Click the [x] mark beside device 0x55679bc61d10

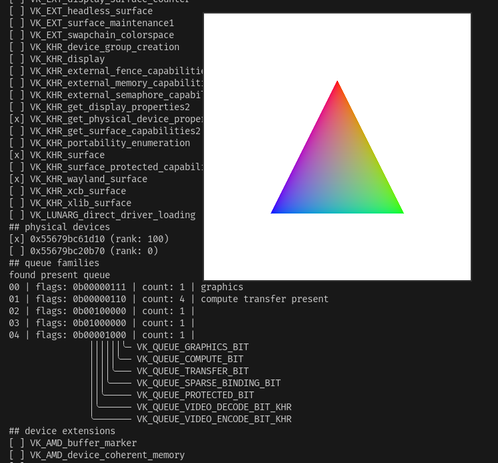pyautogui.click(x=17, y=239)
